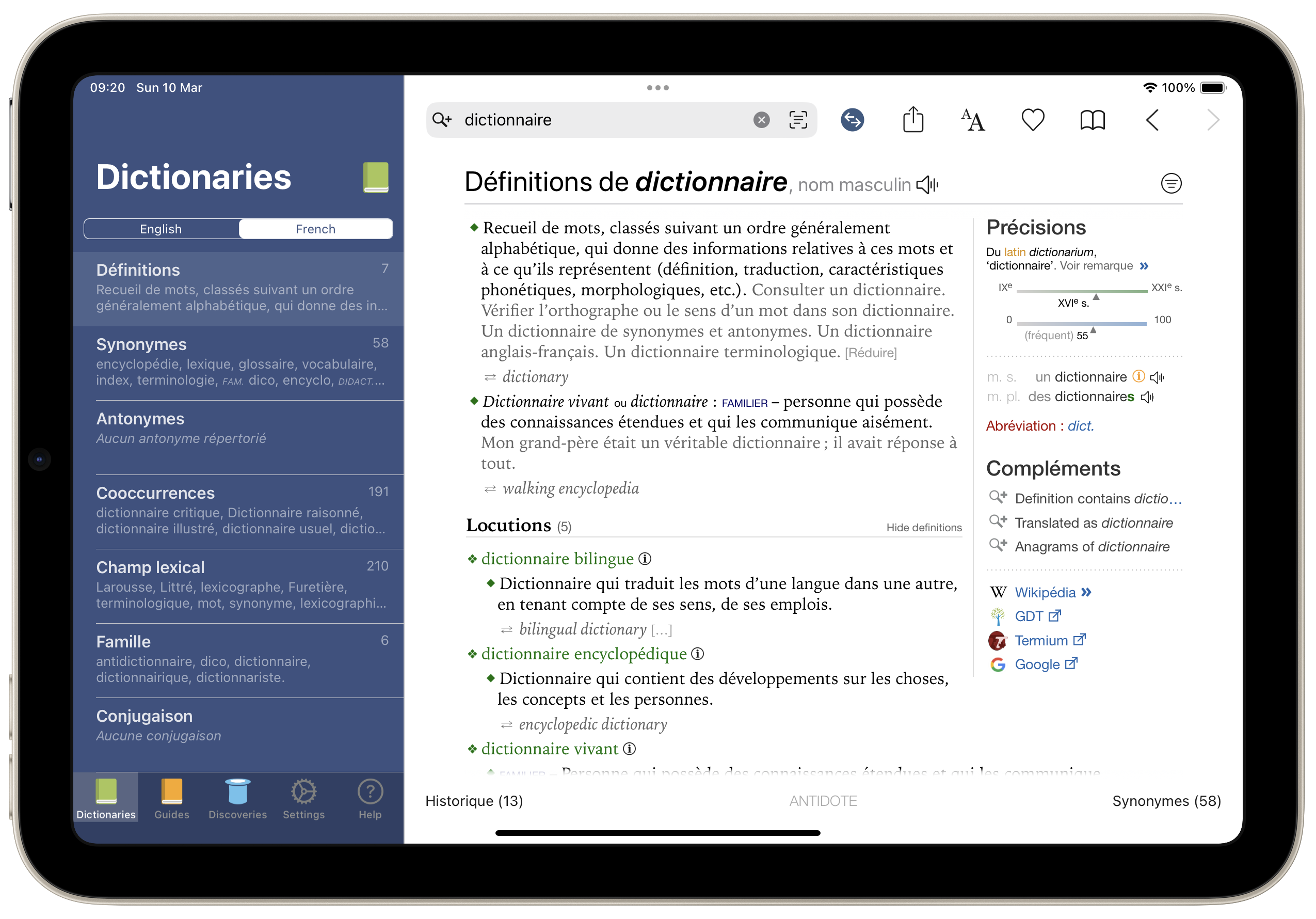Hide definitions in Locutions section
This screenshot has width=1316, height=919.
coord(920,527)
